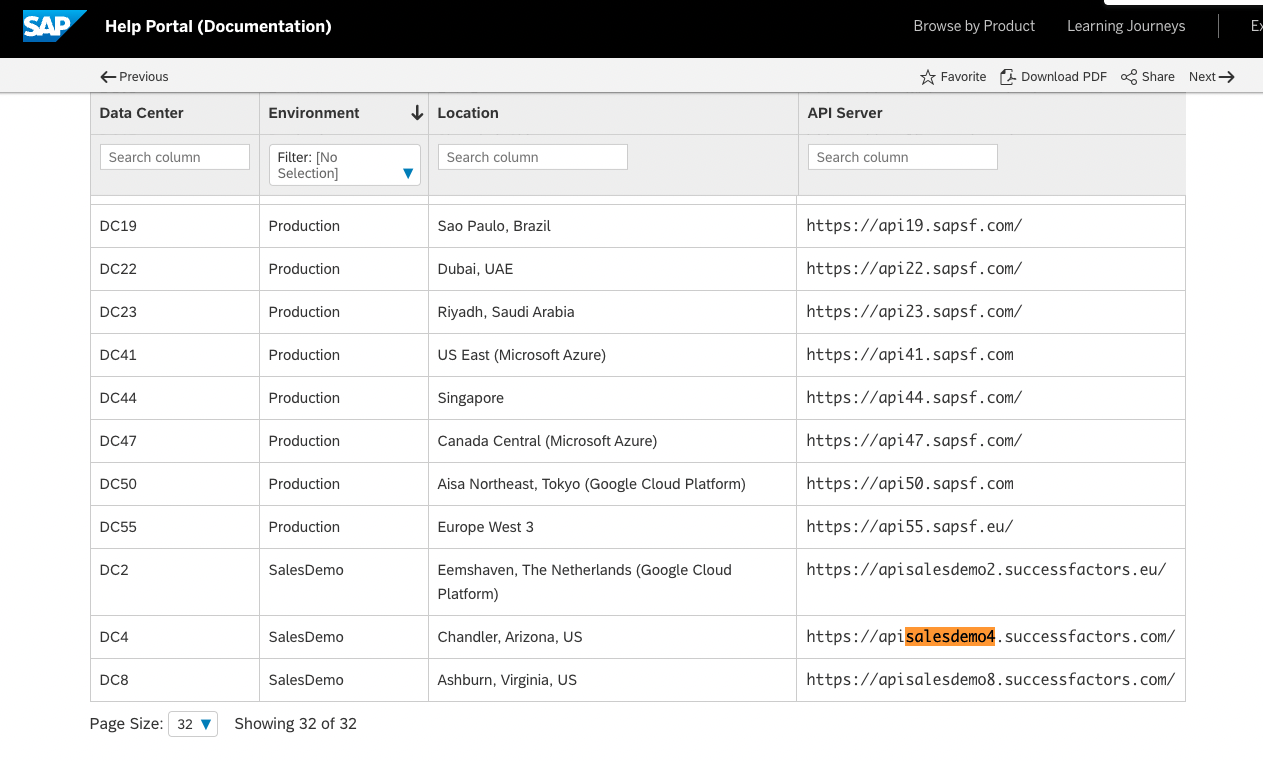This screenshot has width=1263, height=761.
Task: Click the Location search column field
Action: coord(532,157)
